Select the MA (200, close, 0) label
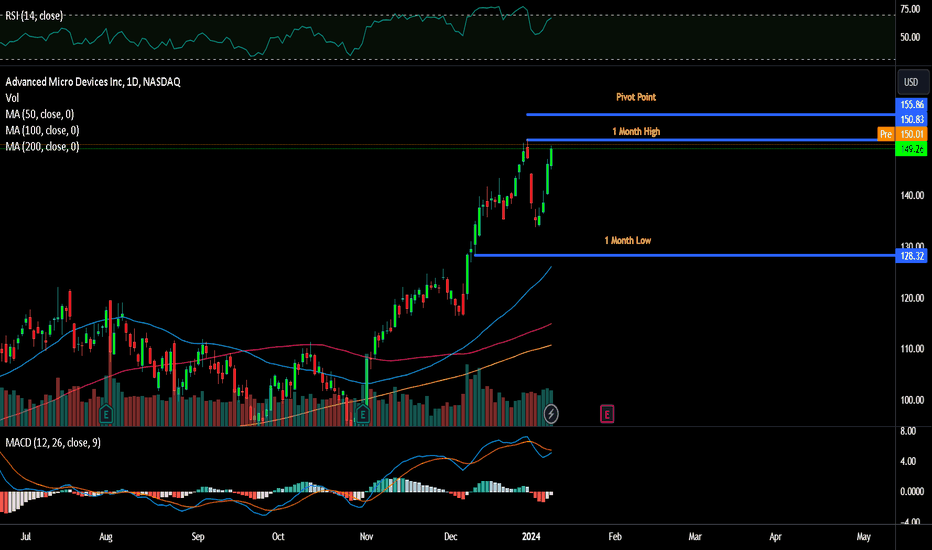Screen dimensions: 932x550 click(x=42, y=146)
